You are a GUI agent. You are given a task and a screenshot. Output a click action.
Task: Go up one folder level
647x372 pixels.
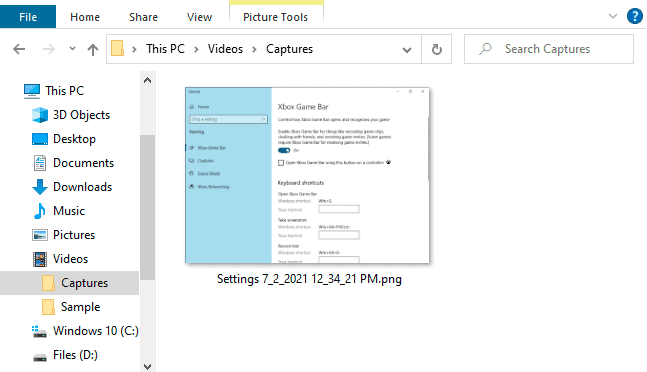93,49
